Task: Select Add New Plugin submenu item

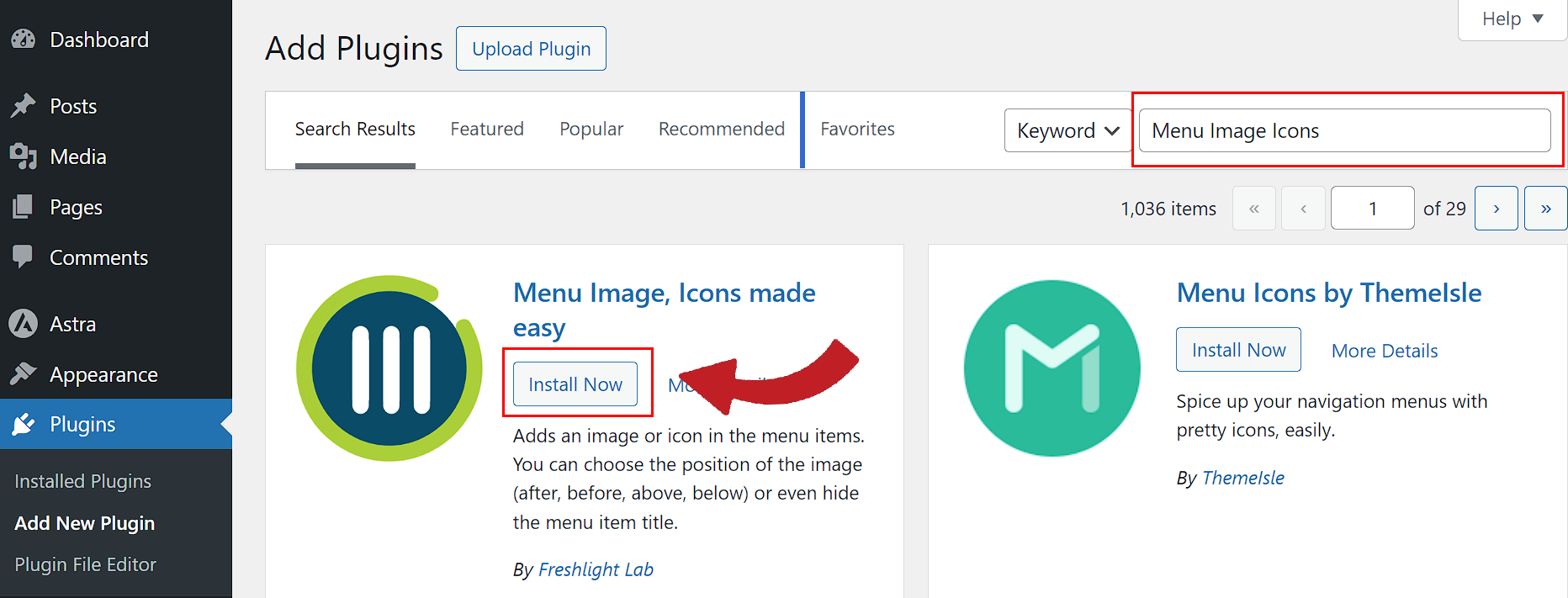Action: pos(85,523)
